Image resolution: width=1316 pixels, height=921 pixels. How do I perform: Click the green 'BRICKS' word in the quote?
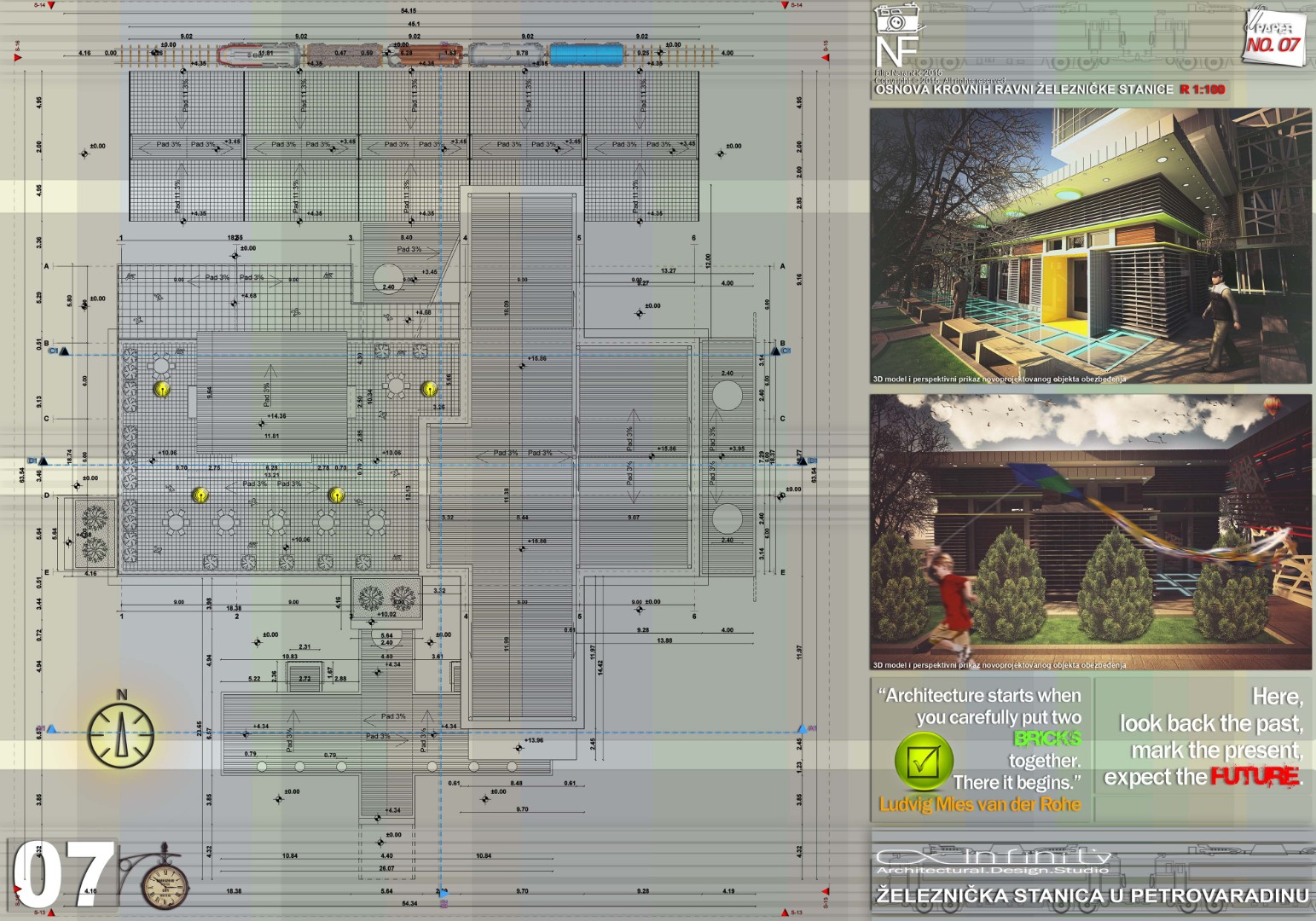click(x=1046, y=739)
